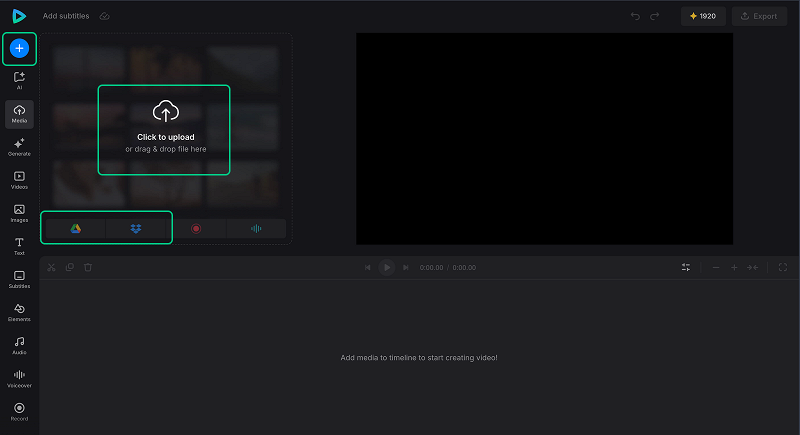Open timeline settings sliders icon
The height and width of the screenshot is (435, 800).
686,267
